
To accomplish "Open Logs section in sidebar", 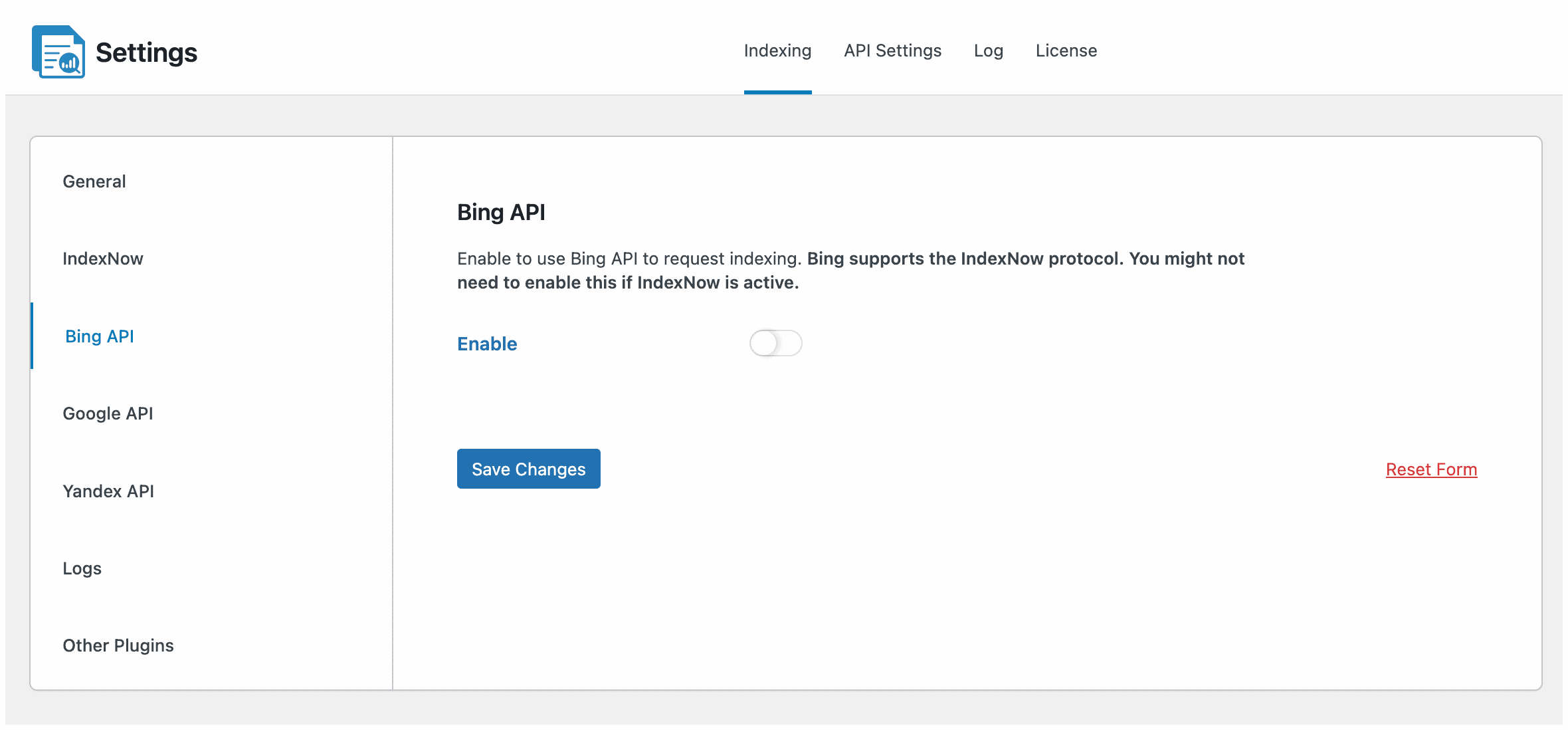I will pos(82,568).
